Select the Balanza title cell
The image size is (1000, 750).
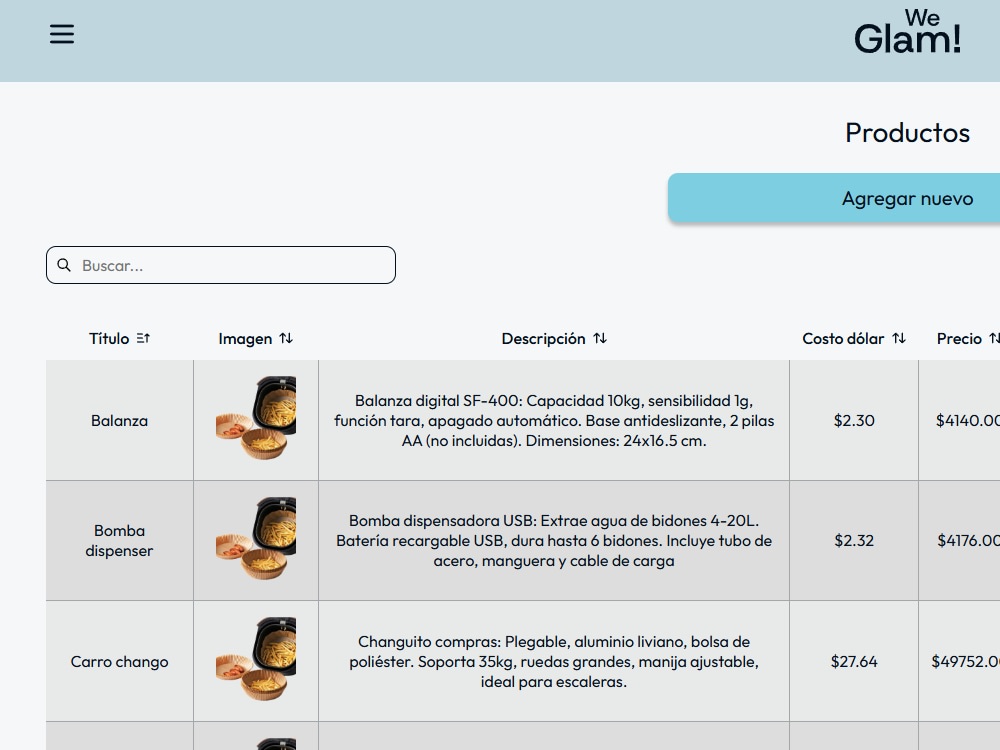(119, 420)
